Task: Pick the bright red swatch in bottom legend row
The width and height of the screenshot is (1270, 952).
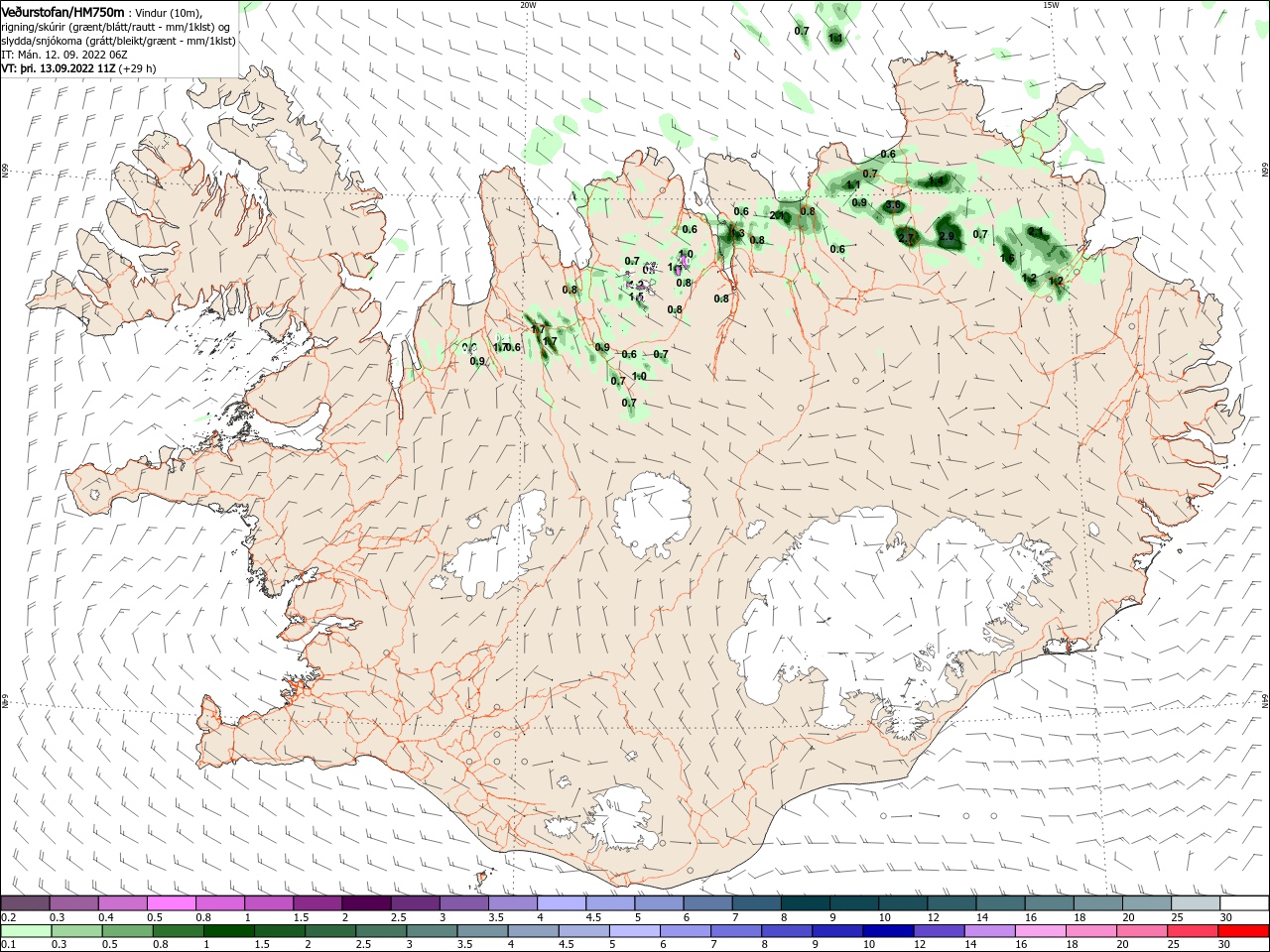Action: pyautogui.click(x=1244, y=930)
